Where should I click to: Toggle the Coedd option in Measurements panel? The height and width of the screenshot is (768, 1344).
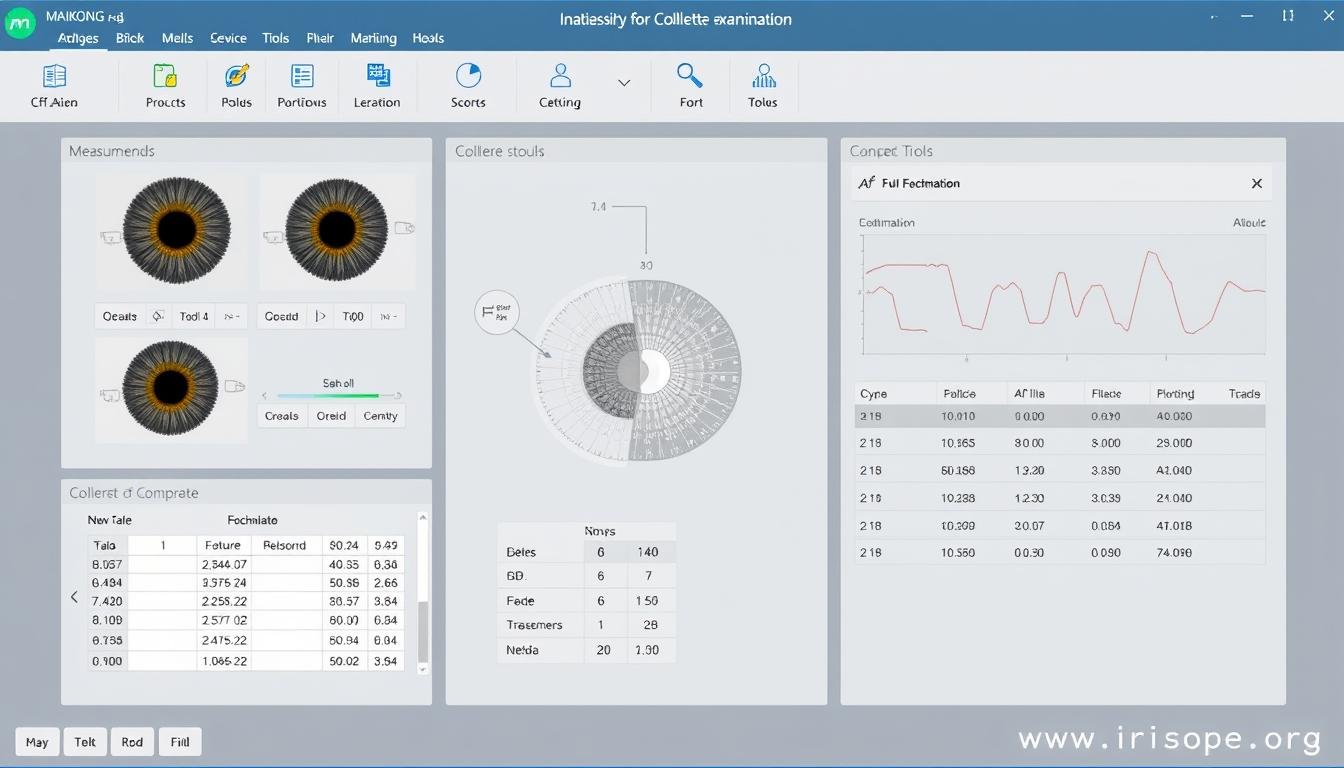281,316
